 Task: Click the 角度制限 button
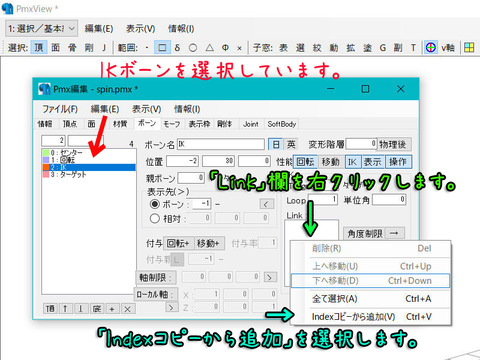365,233
